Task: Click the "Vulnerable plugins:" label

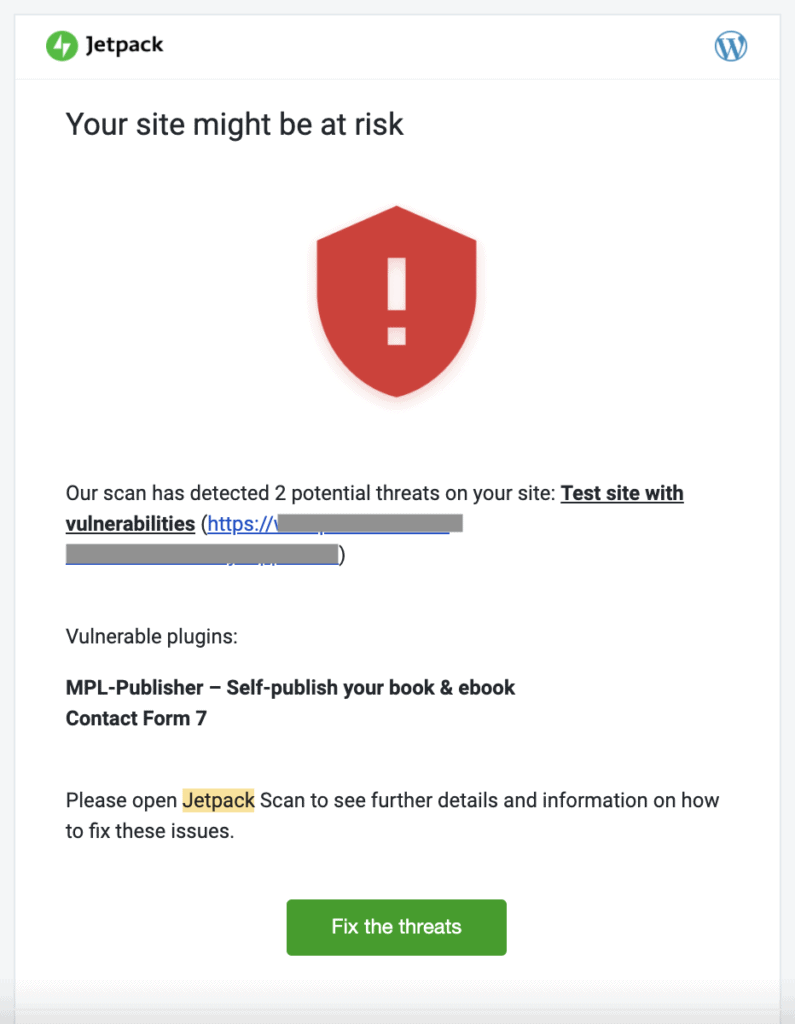Action: pos(151,636)
